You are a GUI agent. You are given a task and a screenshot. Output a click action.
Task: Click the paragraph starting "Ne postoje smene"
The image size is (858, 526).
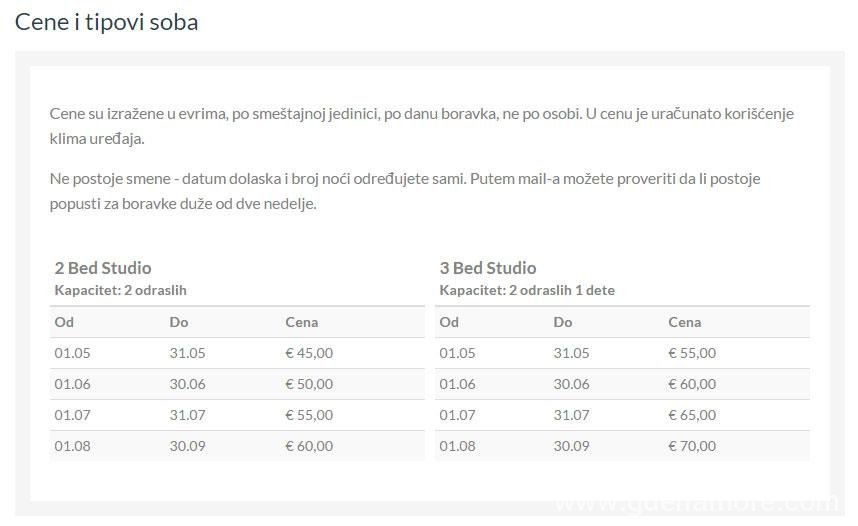coord(405,191)
